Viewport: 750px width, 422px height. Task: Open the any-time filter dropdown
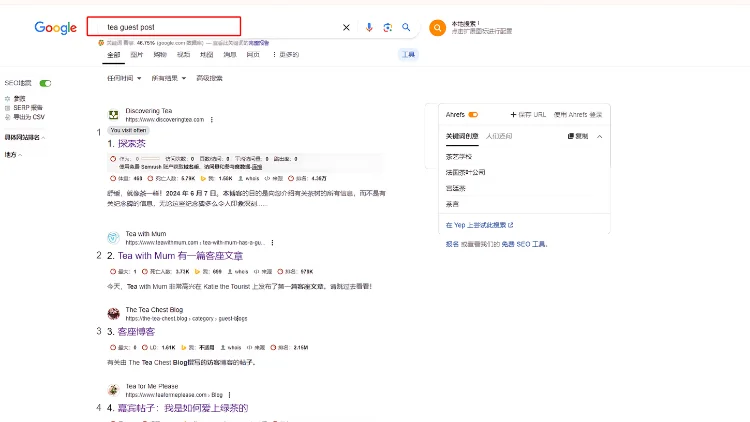point(124,78)
